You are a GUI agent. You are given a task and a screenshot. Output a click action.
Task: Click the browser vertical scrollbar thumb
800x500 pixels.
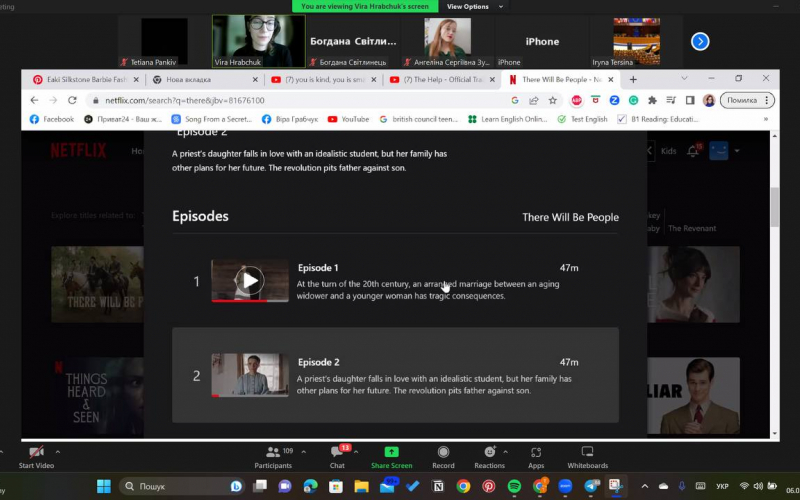[x=775, y=207]
